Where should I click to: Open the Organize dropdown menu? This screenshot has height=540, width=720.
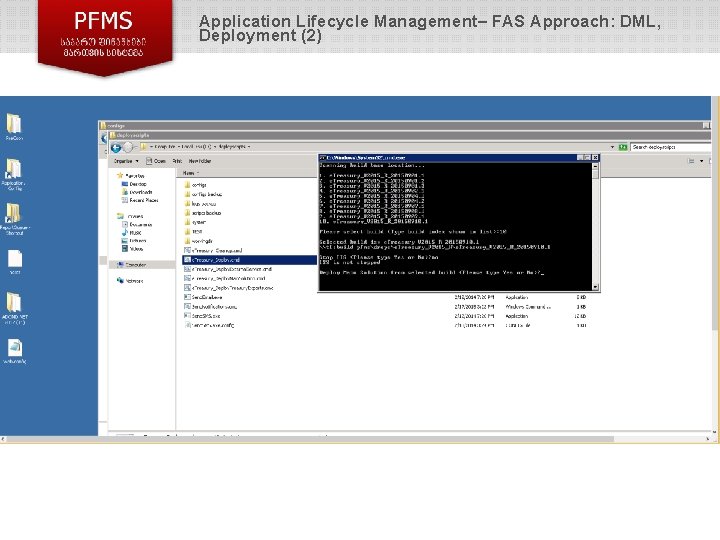coord(126,161)
